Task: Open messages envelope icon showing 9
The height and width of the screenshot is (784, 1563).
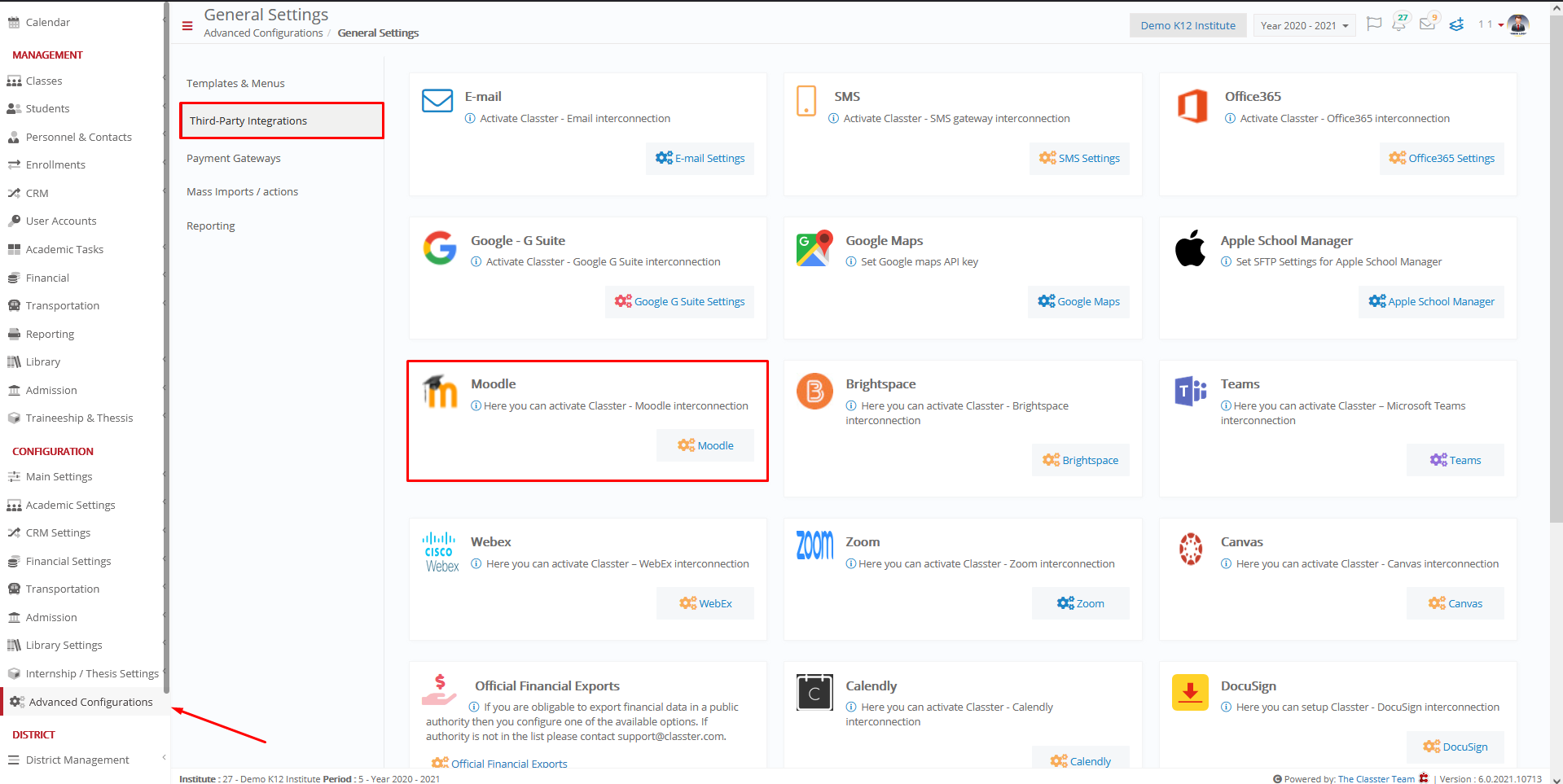Action: (1429, 23)
